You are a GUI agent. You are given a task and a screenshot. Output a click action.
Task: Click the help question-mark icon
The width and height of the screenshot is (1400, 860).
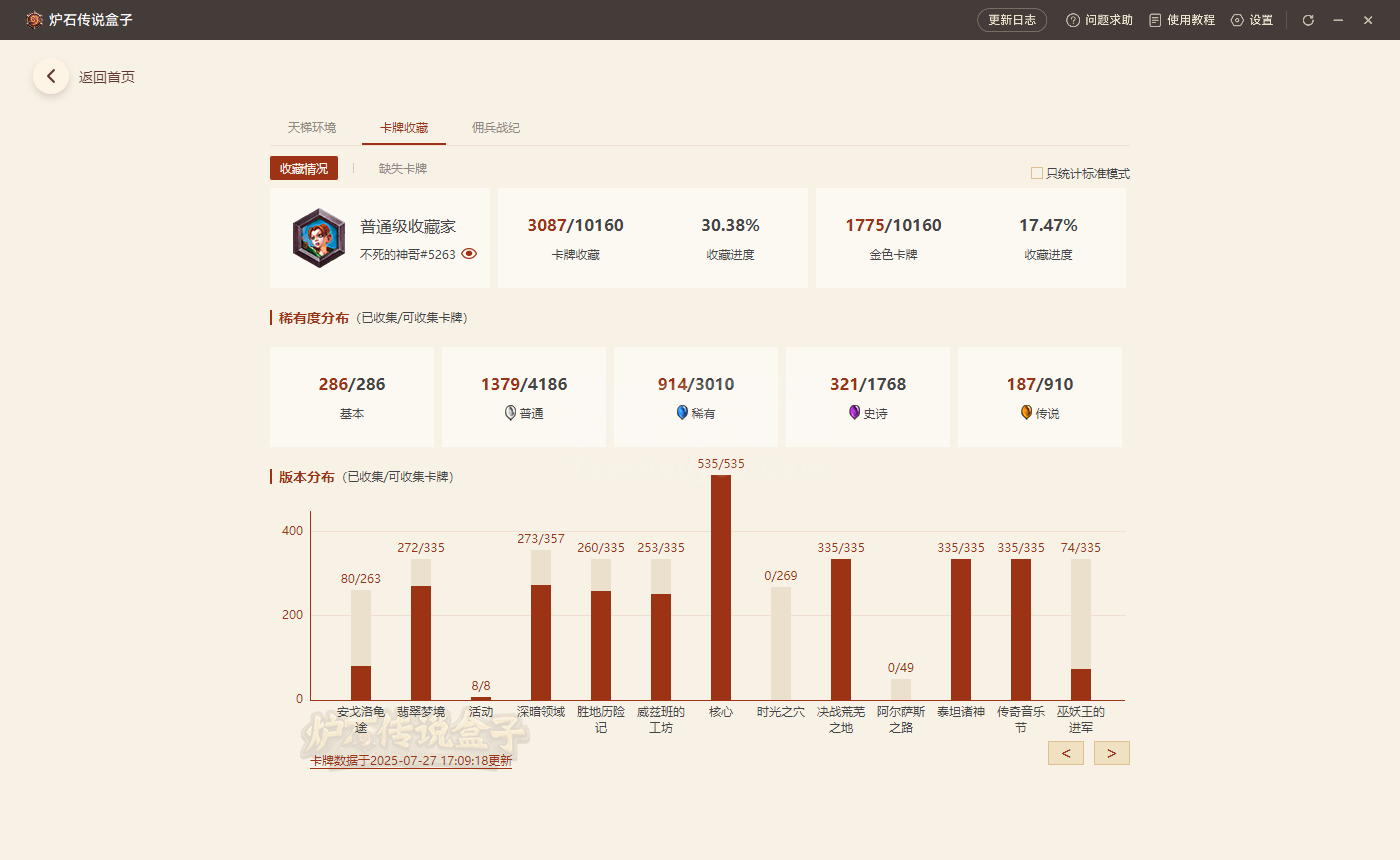(1073, 20)
